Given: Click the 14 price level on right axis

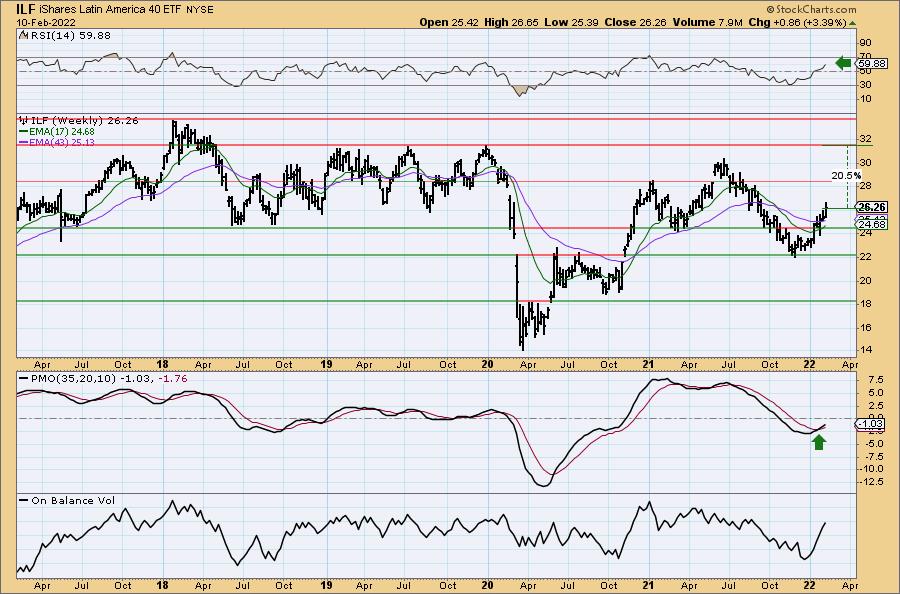Looking at the screenshot, I should click(x=866, y=350).
